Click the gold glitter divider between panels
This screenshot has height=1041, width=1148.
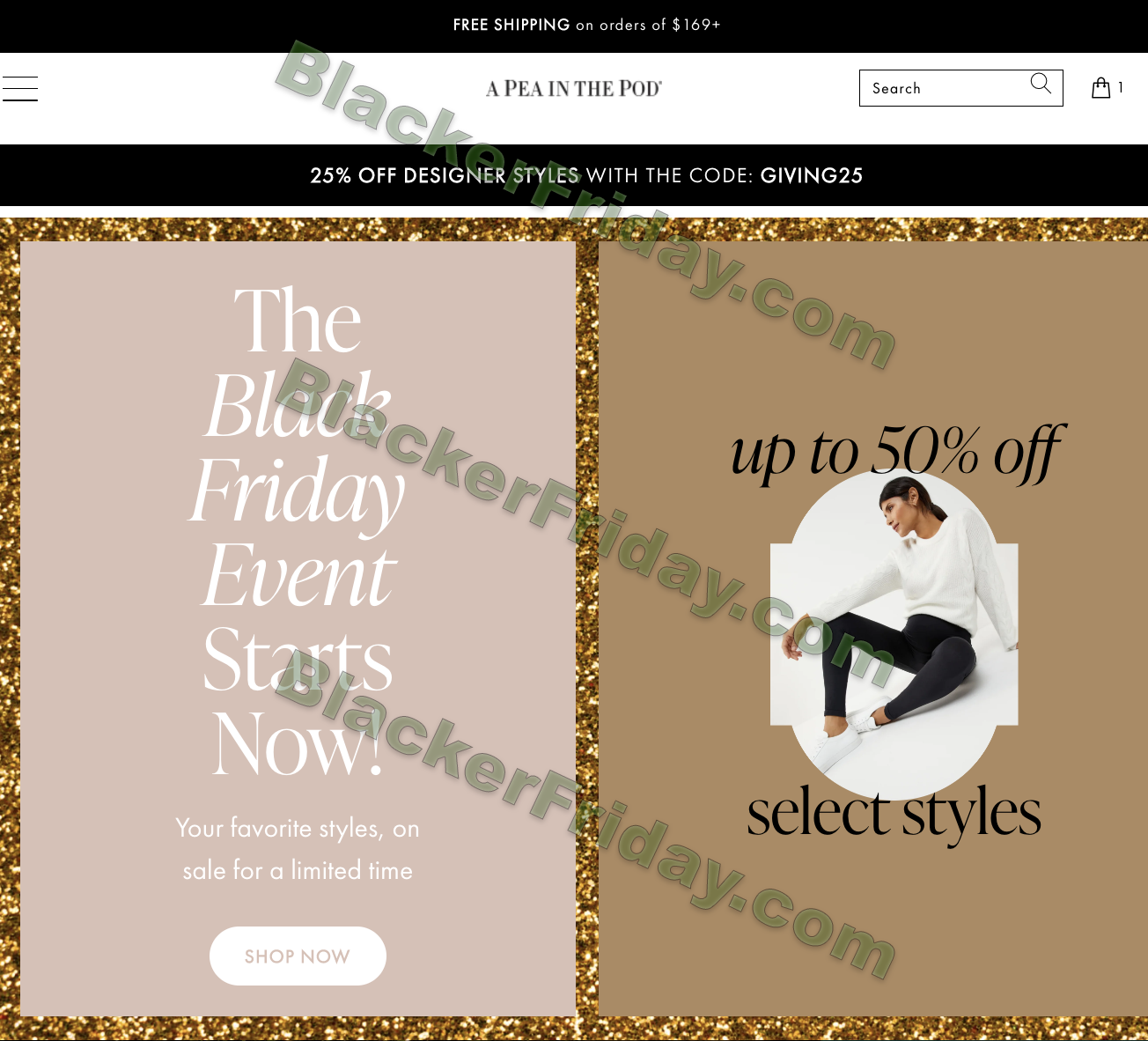point(587,629)
